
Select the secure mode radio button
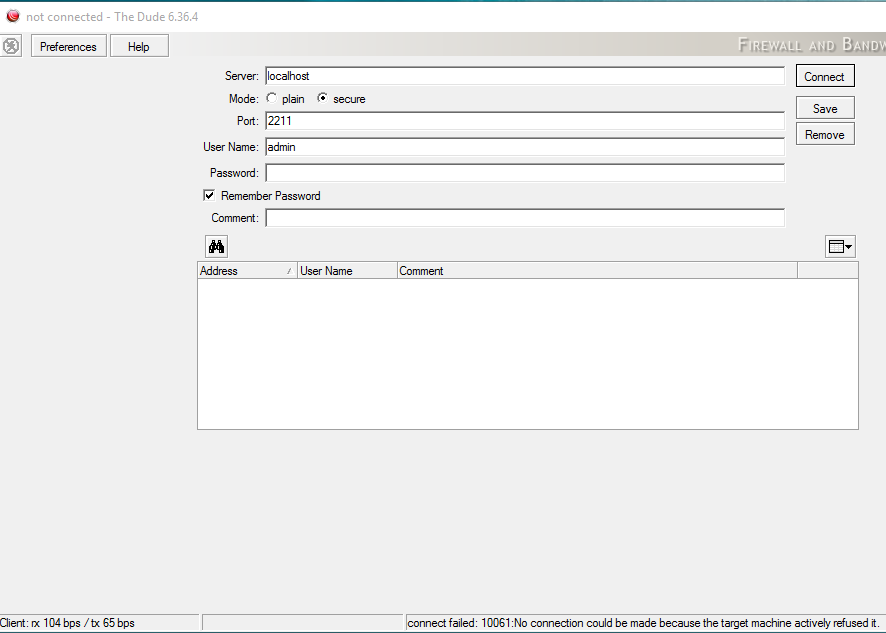pos(322,98)
